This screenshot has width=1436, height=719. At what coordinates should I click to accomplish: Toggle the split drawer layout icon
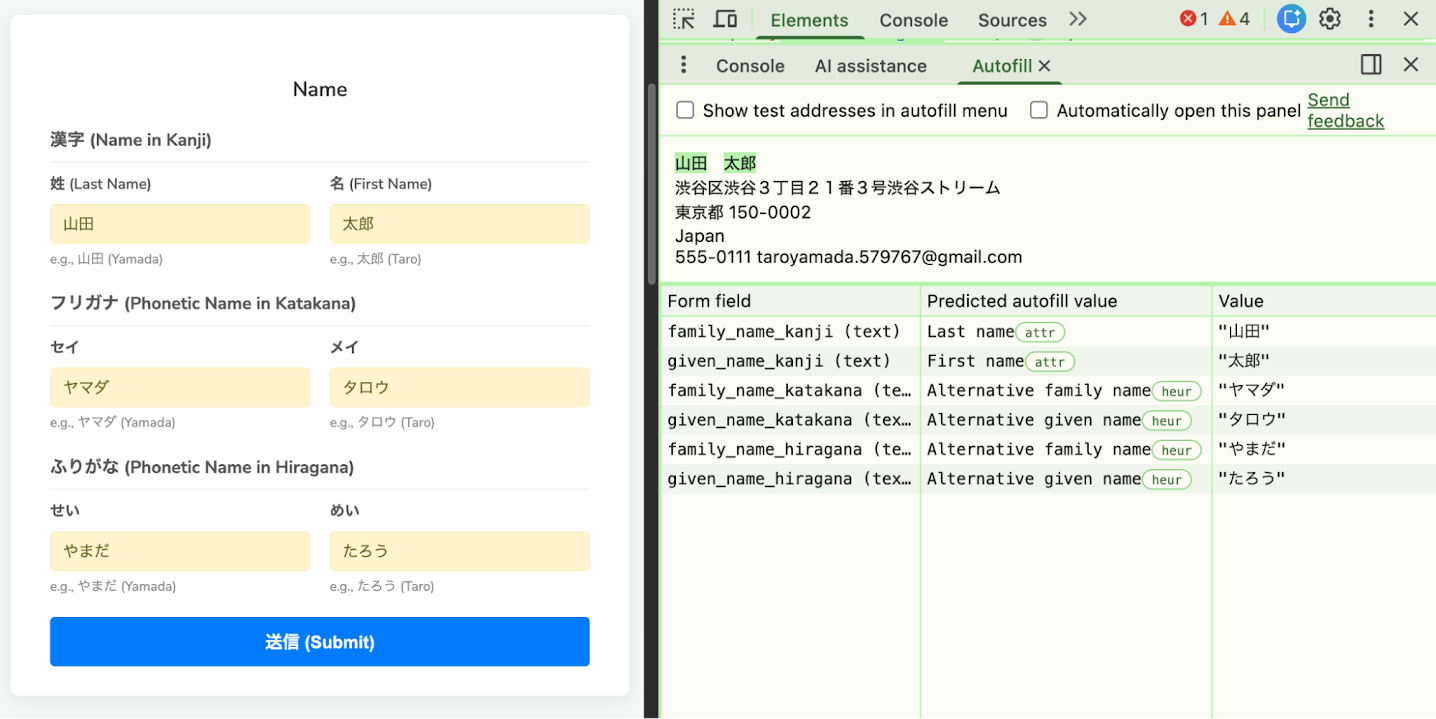click(1371, 64)
